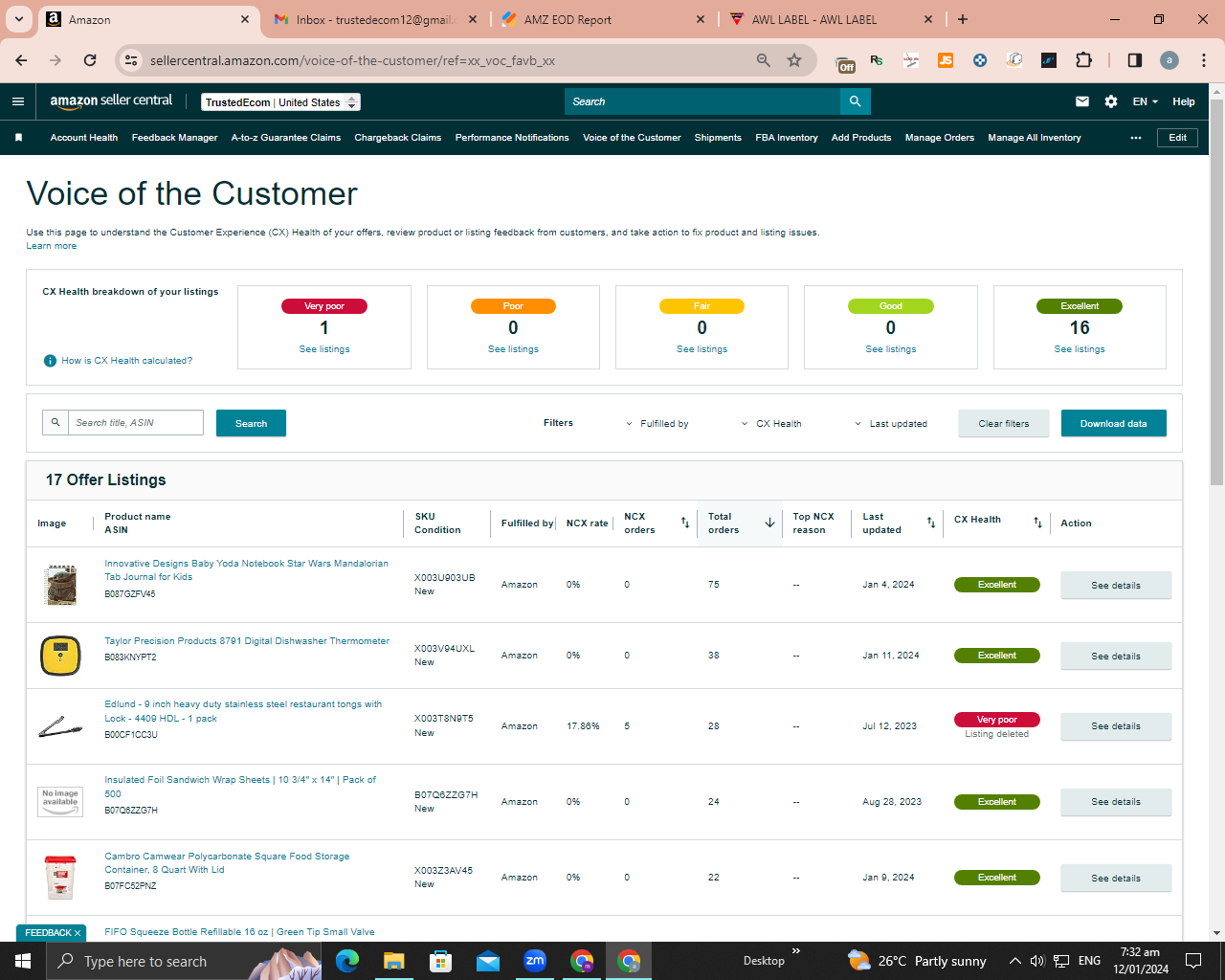Viewport: 1225px width, 980px height.
Task: Sort table by CX Health arrows
Action: click(1037, 523)
